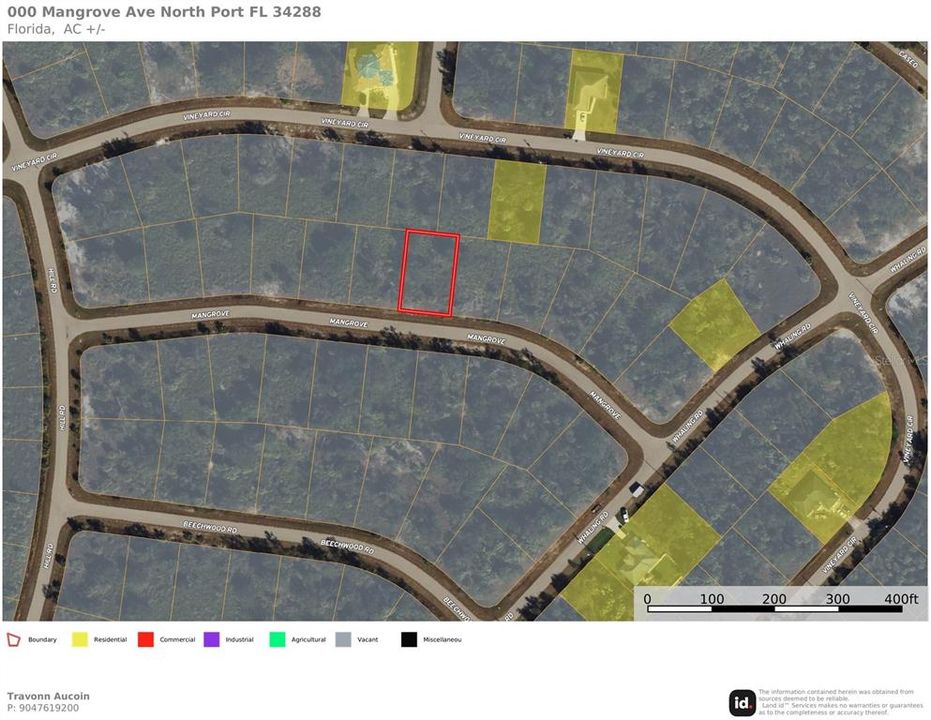Click the Boundary legend outline symbol

point(11,639)
